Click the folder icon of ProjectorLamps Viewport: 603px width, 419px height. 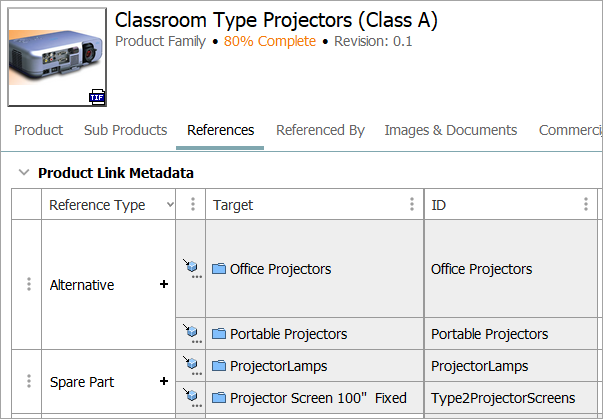pyautogui.click(x=219, y=366)
